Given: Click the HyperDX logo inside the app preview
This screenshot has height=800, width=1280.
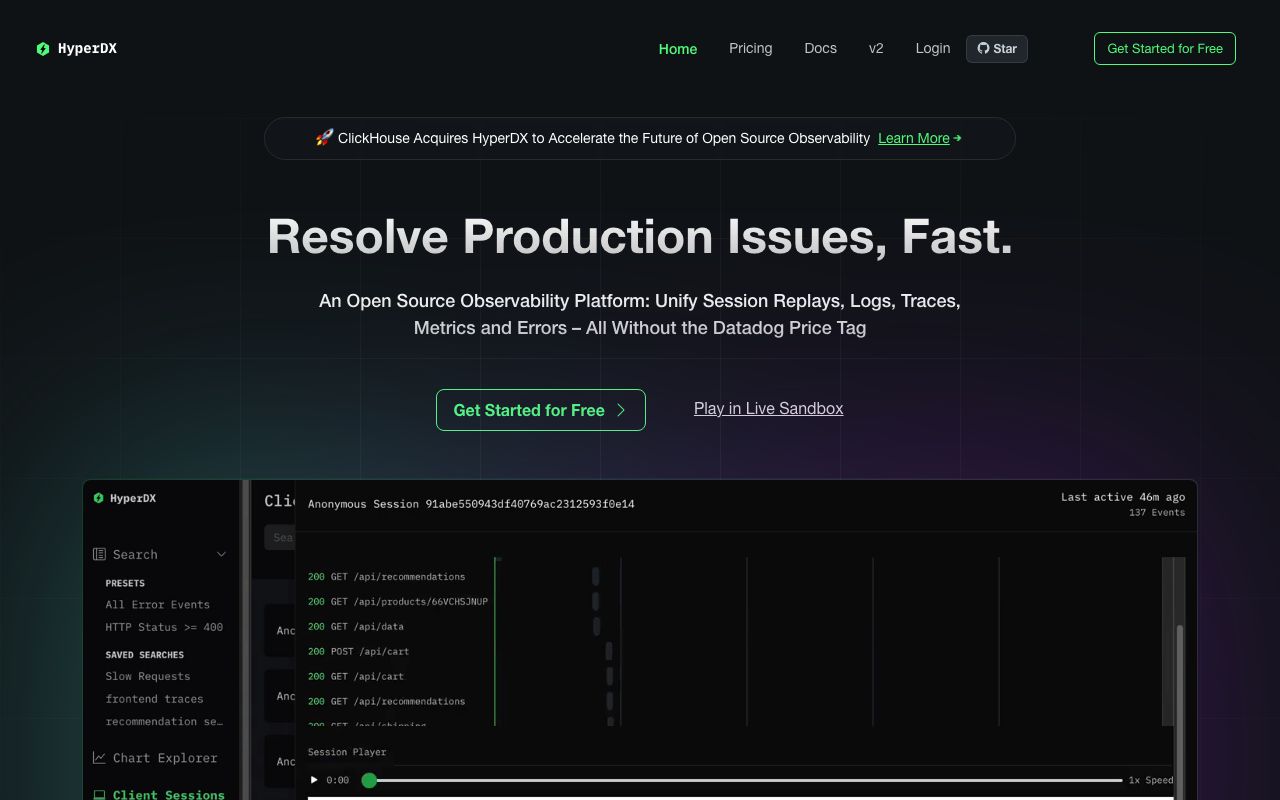Looking at the screenshot, I should tap(125, 498).
